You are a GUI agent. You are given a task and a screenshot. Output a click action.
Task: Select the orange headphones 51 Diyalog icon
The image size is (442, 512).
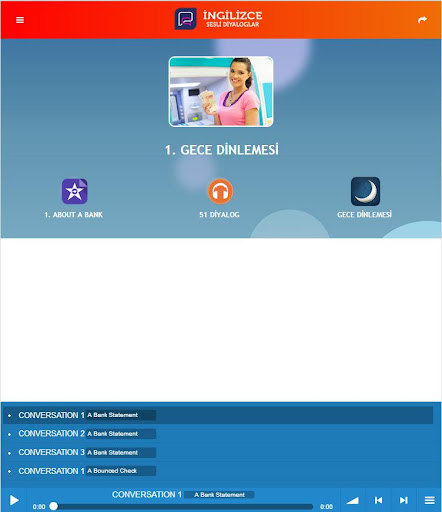pyautogui.click(x=220, y=191)
